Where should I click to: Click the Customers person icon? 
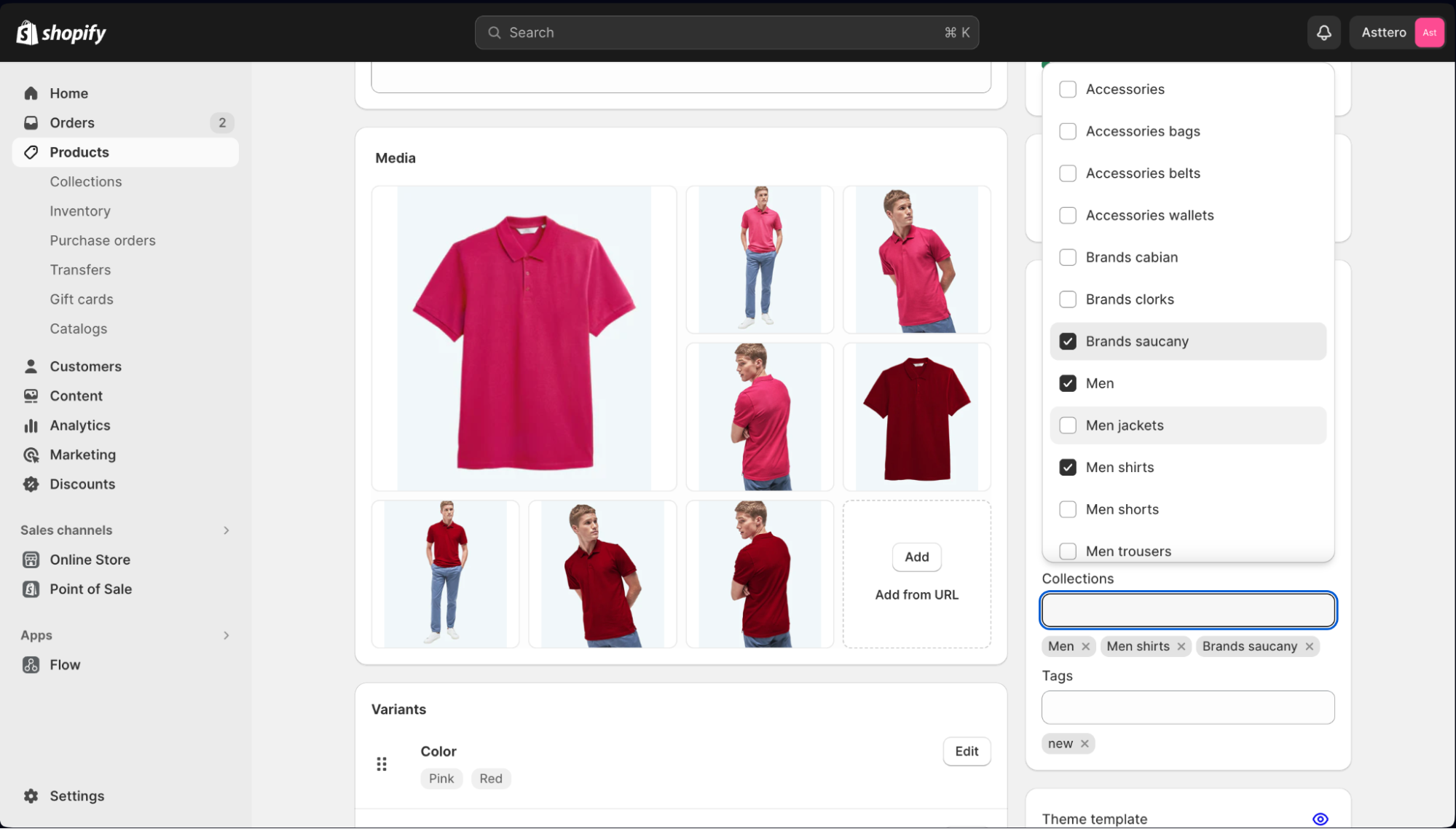[x=31, y=366]
